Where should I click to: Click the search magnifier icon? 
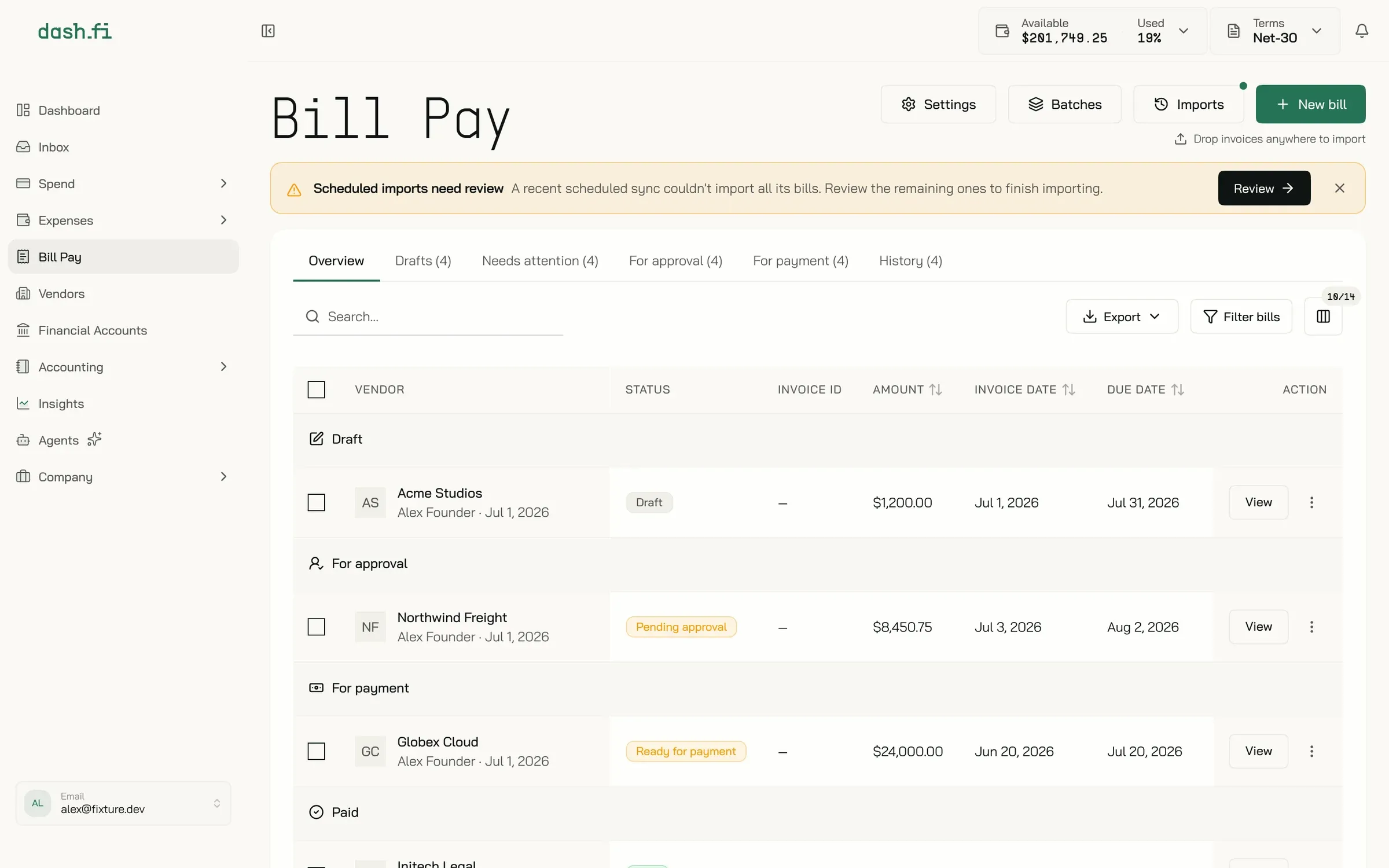click(x=313, y=317)
